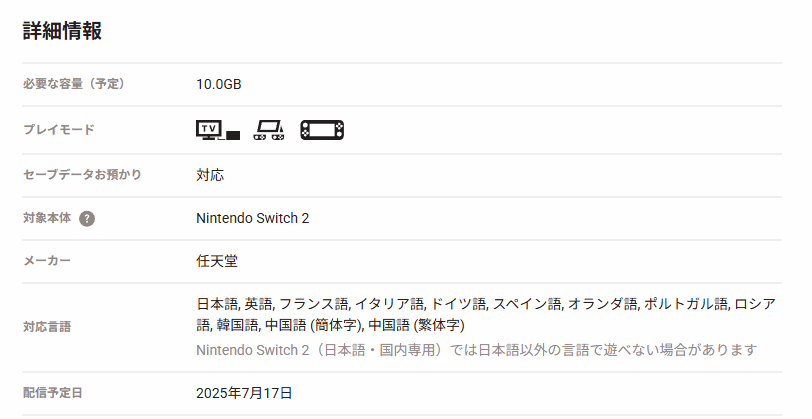Image resolution: width=812 pixels, height=419 pixels.
Task: Select the 10.0GB capacity value
Action: (219, 84)
